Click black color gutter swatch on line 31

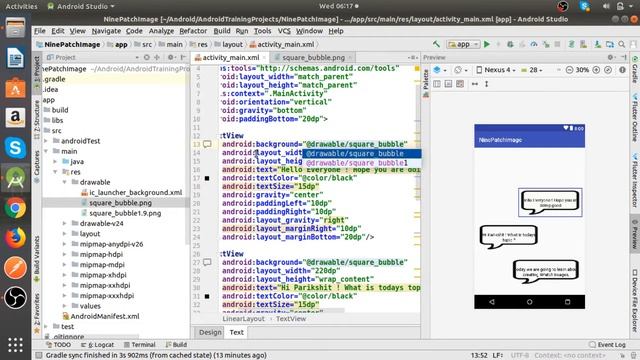pos(207,296)
